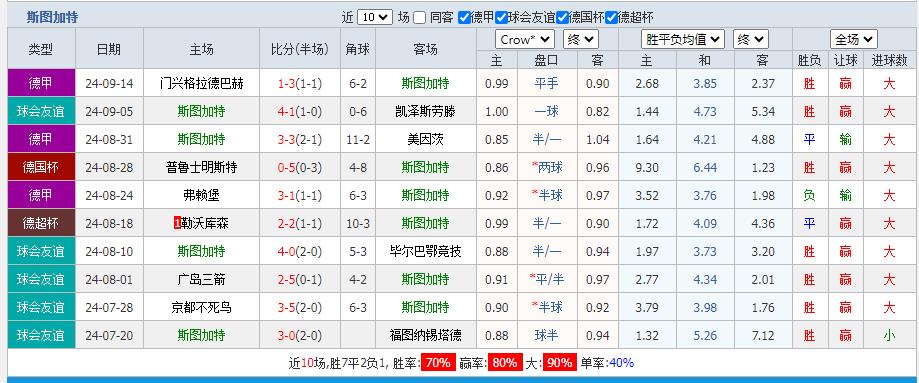Screen dimensions: 919x383
Task: Open the 终 dropdown next to Crow*
Action: tap(581, 40)
